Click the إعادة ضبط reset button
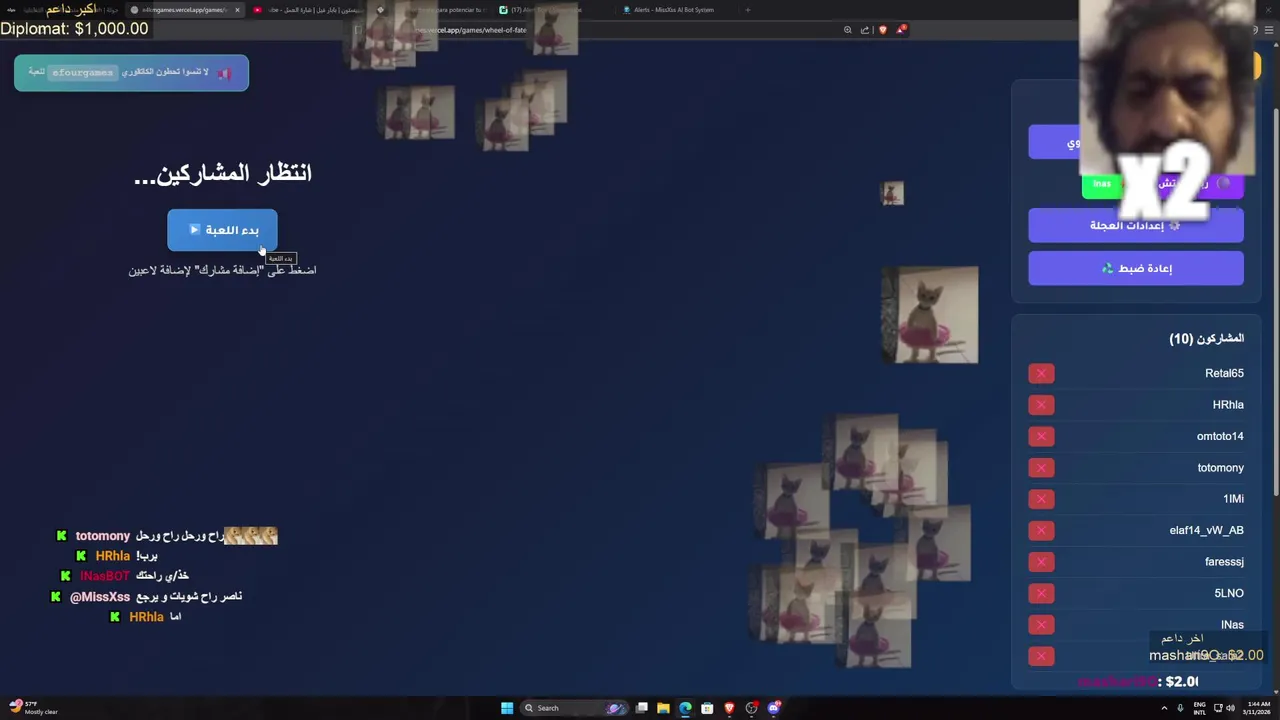 point(1136,268)
